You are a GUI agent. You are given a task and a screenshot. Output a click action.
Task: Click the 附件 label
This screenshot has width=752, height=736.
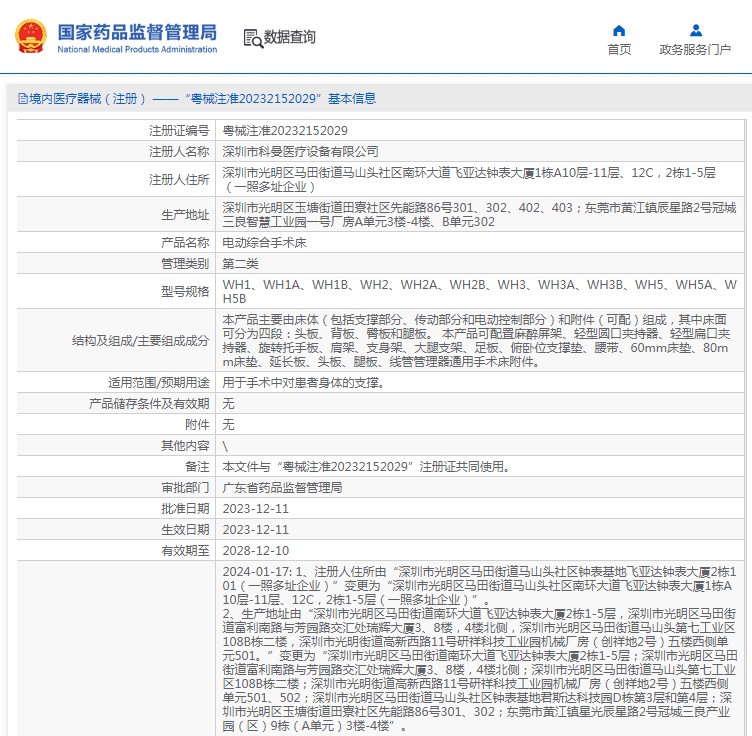click(x=197, y=425)
